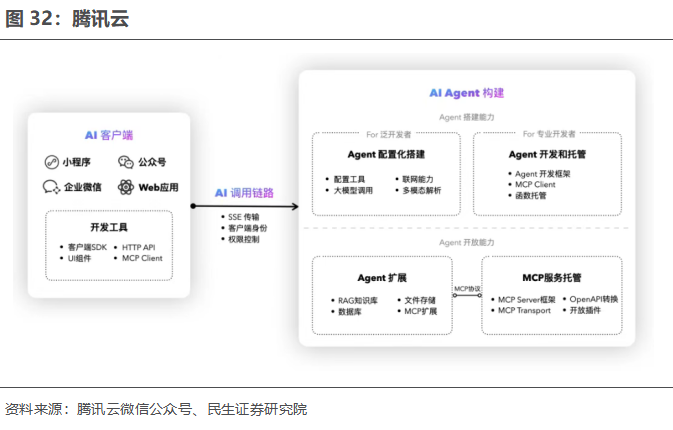The height and width of the screenshot is (430, 673).
Task: Select the 数据库 bullet
Action: coord(350,312)
